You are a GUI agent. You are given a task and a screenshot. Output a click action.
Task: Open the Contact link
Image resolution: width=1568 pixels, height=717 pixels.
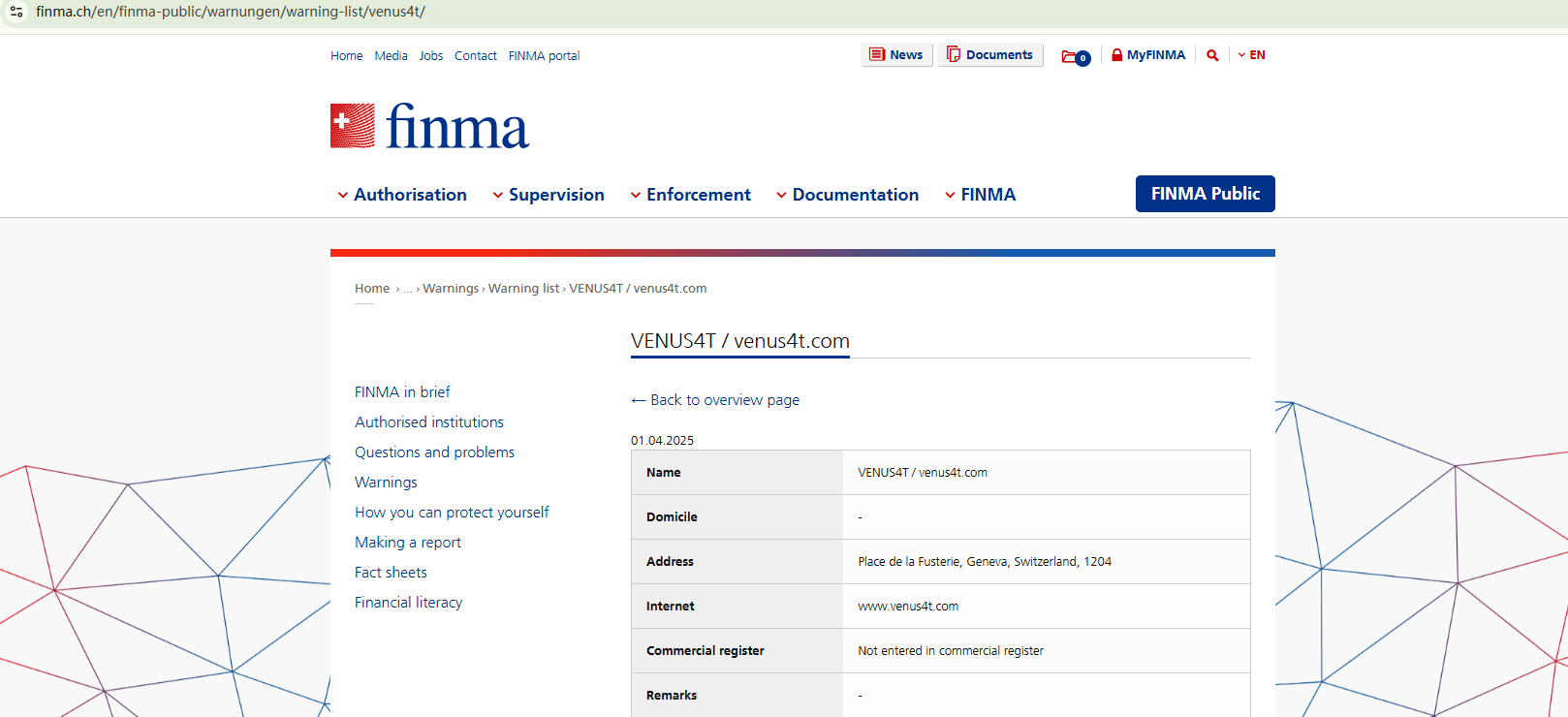point(476,56)
